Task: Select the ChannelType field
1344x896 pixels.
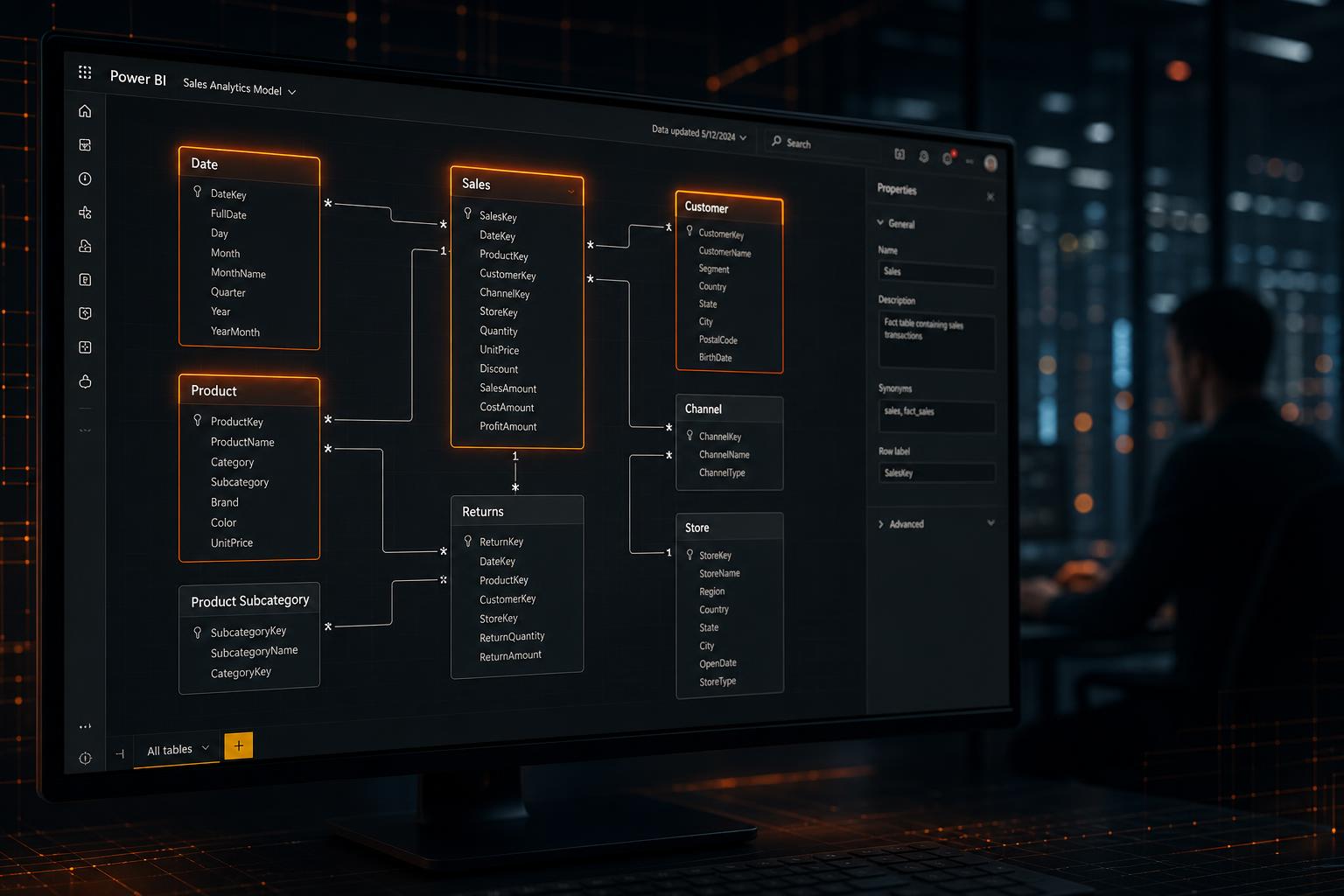Action: (722, 472)
